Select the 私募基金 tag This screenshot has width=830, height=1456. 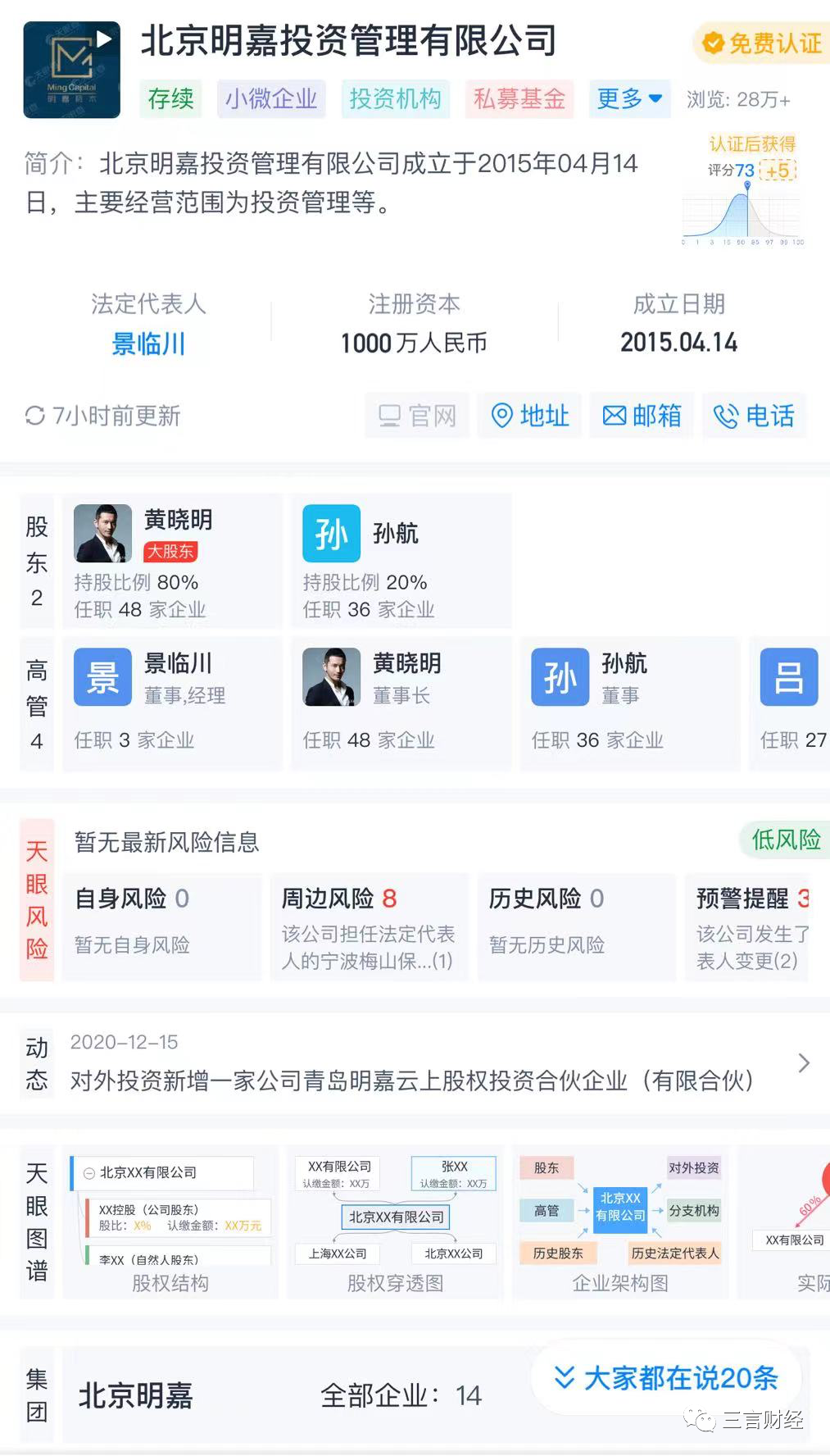(x=519, y=99)
